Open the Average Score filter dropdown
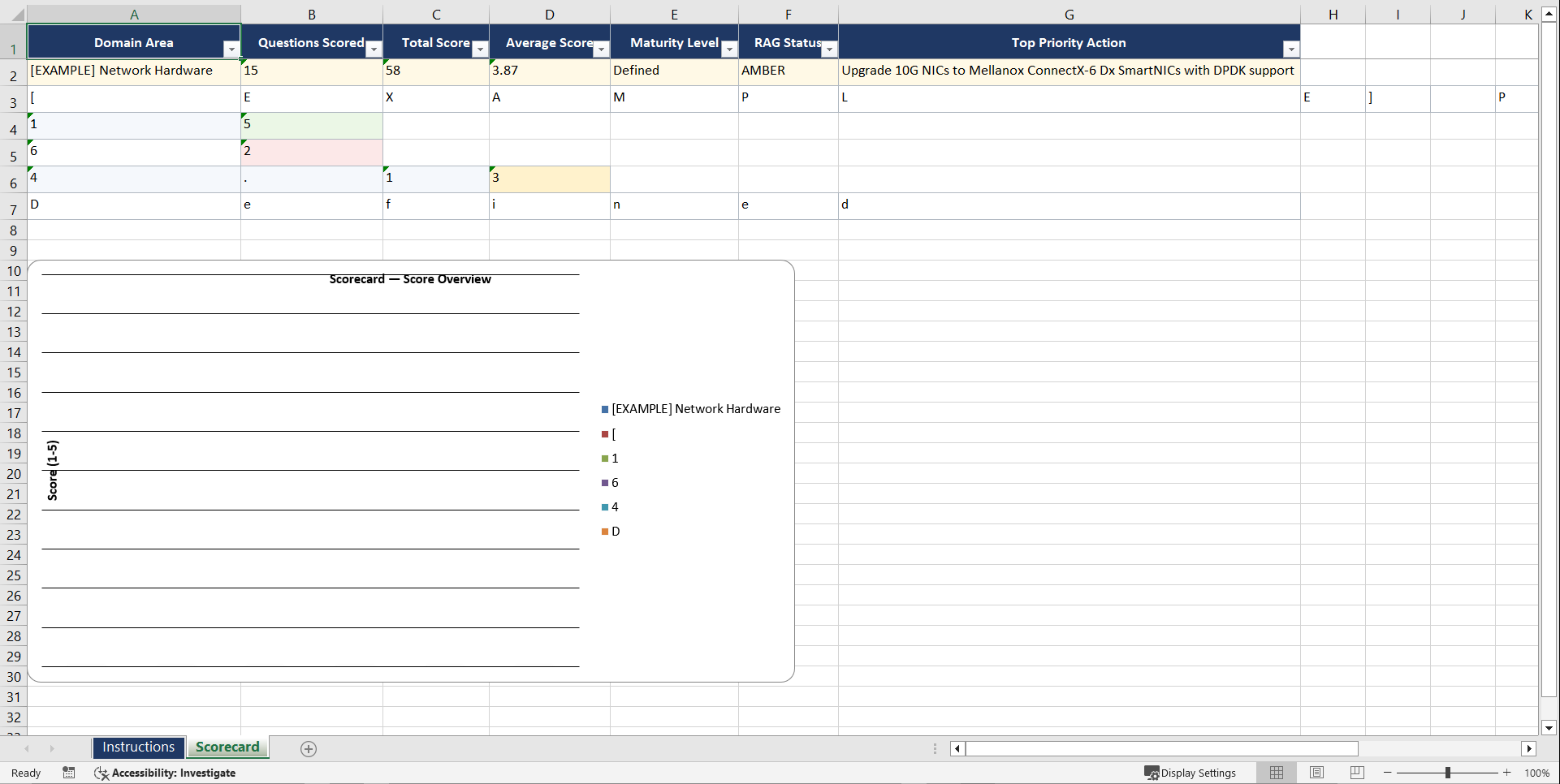This screenshot has height=784, width=1560. pyautogui.click(x=601, y=49)
